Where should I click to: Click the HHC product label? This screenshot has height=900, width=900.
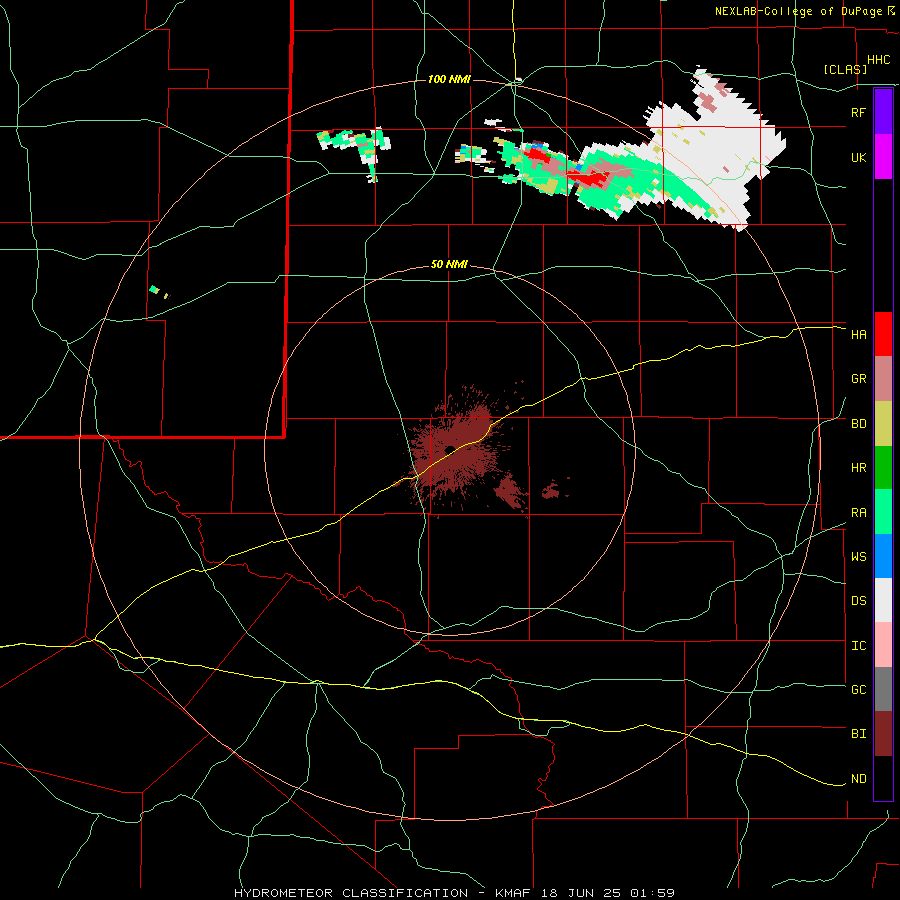878,60
